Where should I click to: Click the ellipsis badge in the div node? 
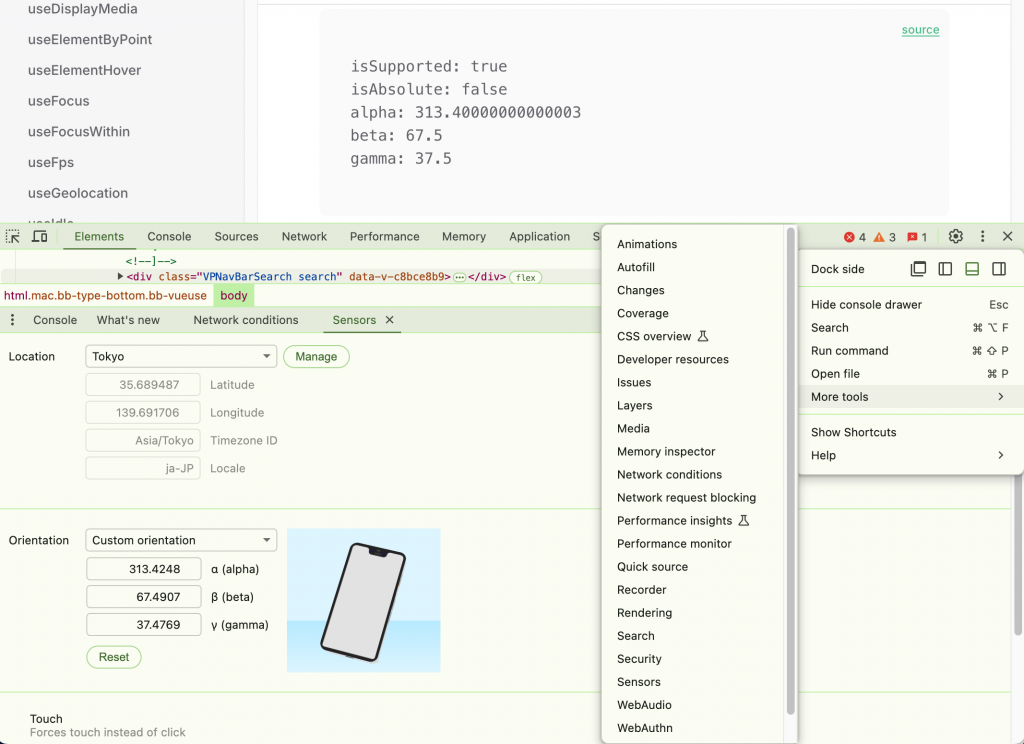pos(459,277)
